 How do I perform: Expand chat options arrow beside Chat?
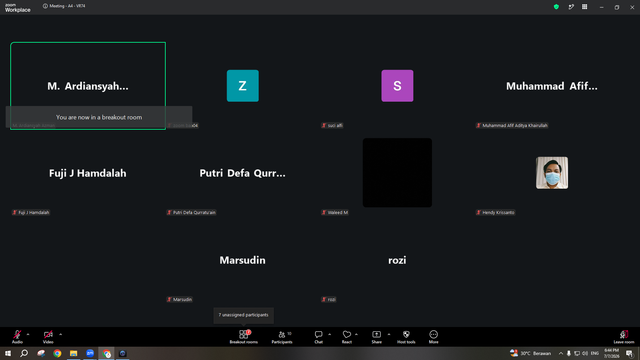point(329,334)
